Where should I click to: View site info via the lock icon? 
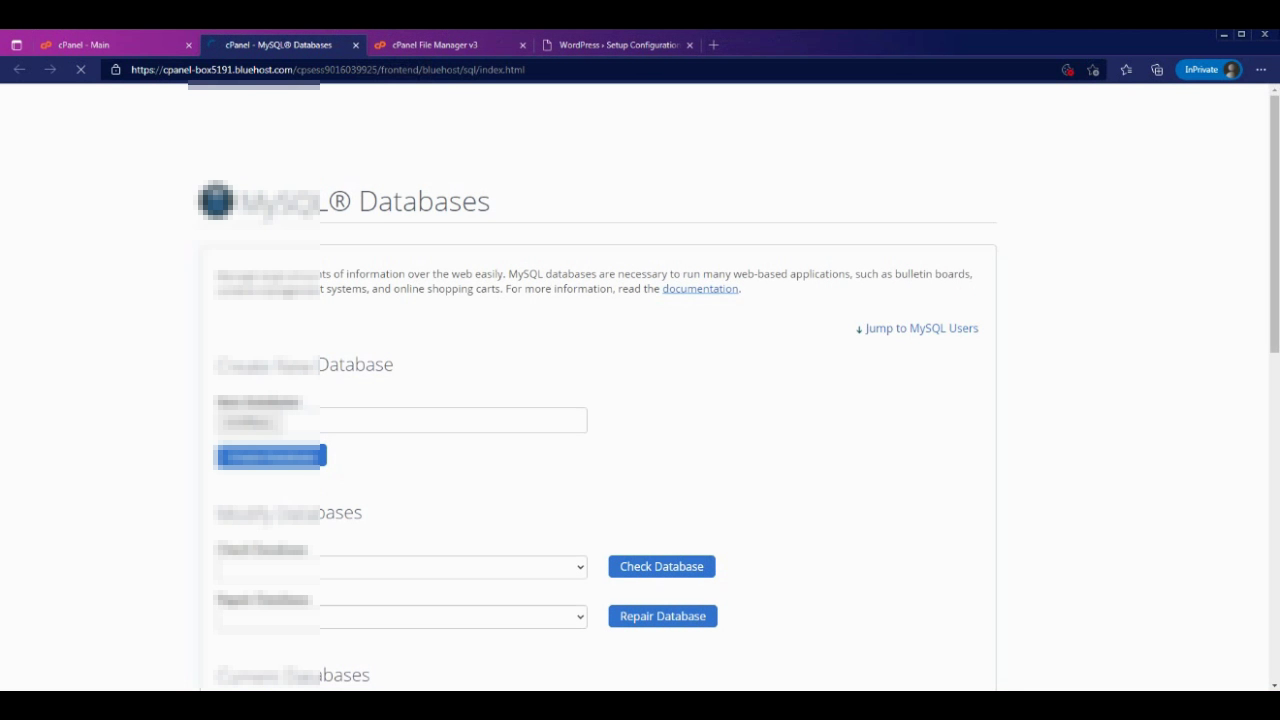coord(116,70)
